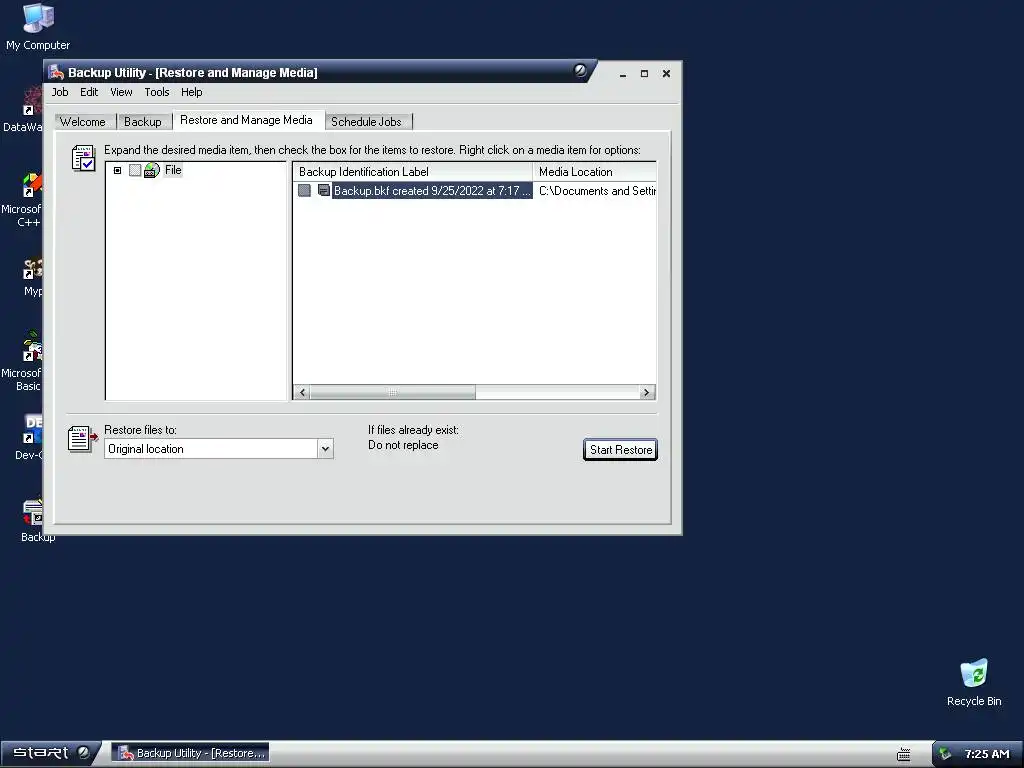Click the scroll right arrow in list
1024x768 pixels.
(x=647, y=392)
